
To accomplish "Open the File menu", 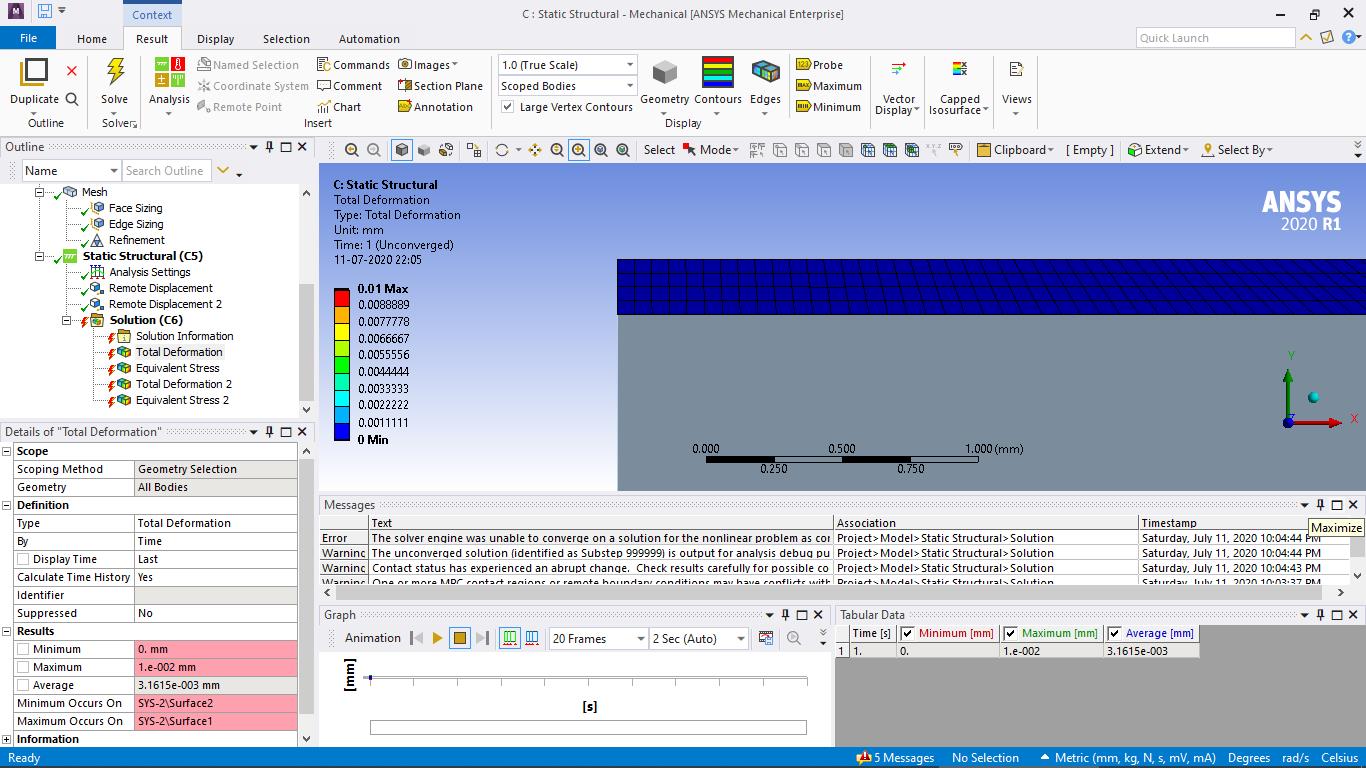I will [28, 38].
